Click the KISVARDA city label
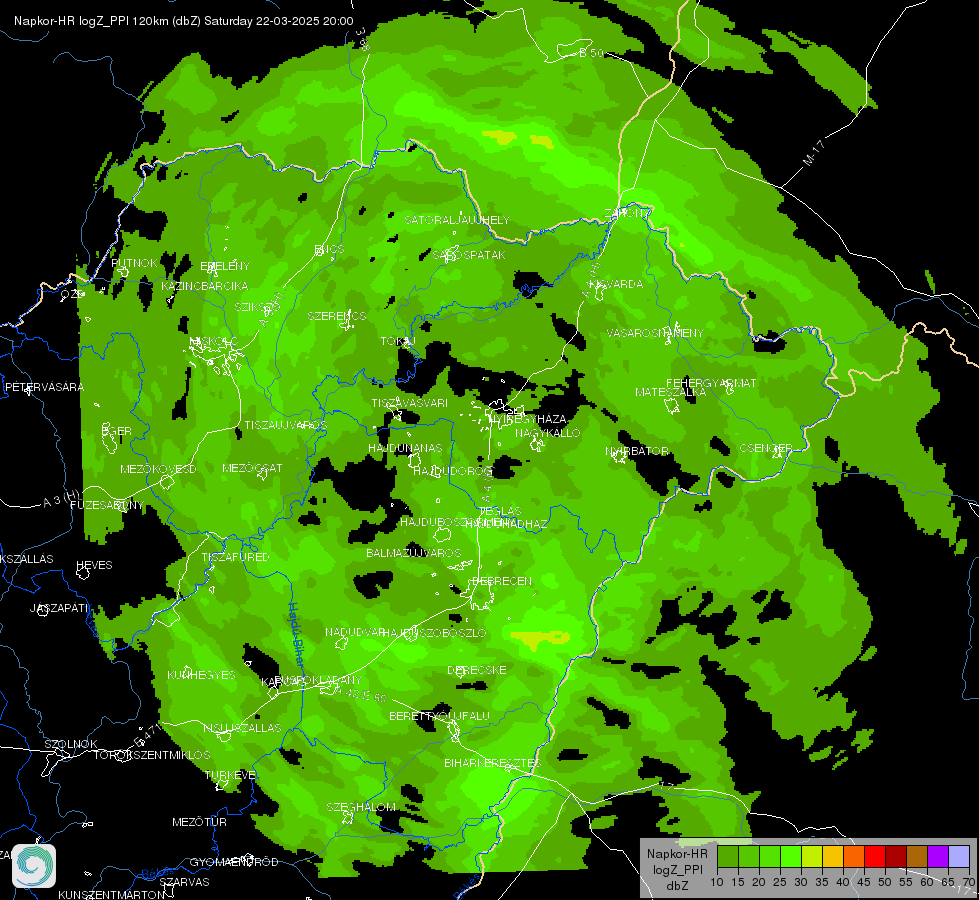This screenshot has width=979, height=900. [x=616, y=284]
